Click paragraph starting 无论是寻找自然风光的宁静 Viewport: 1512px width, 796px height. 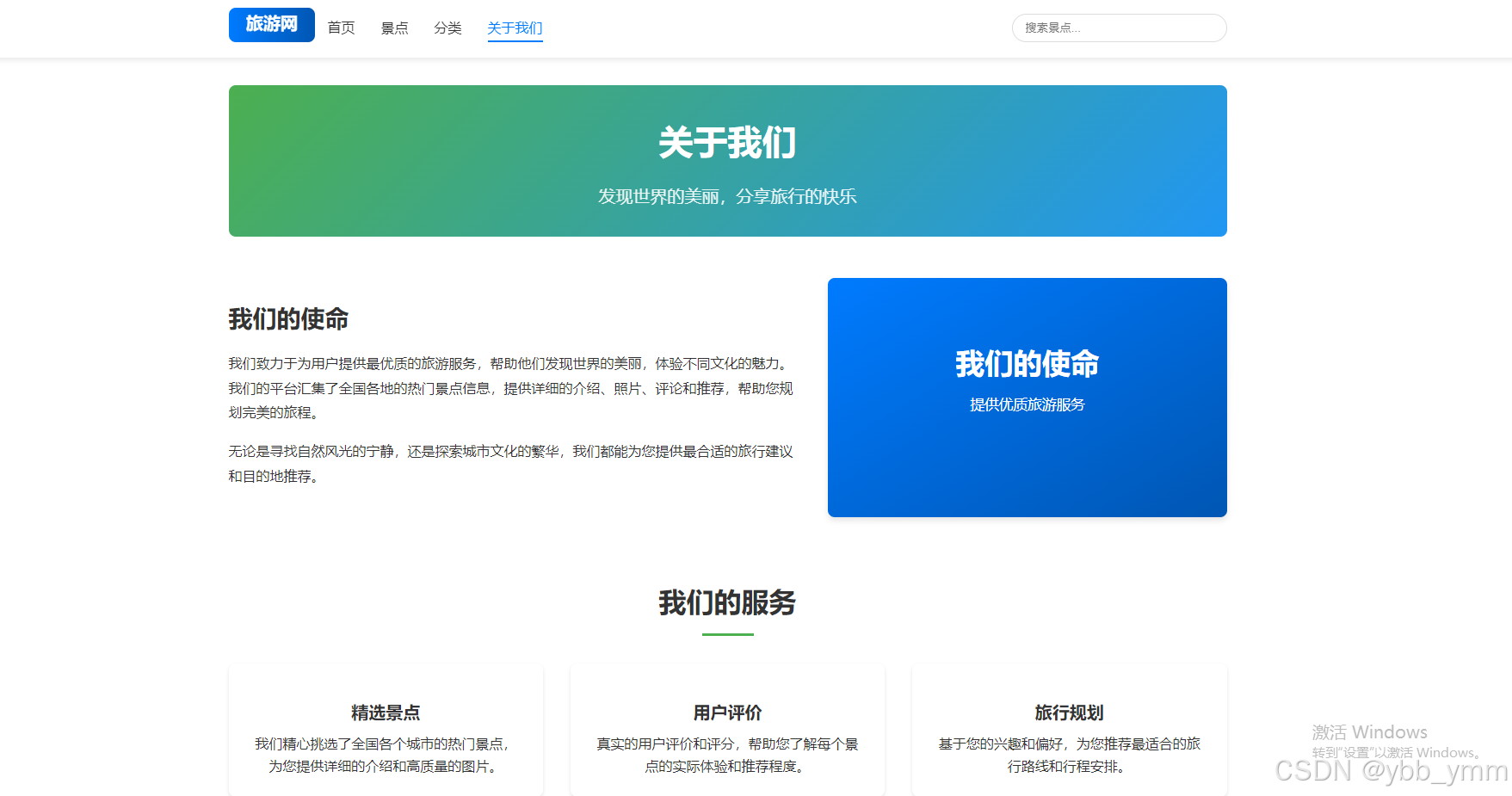[510, 464]
